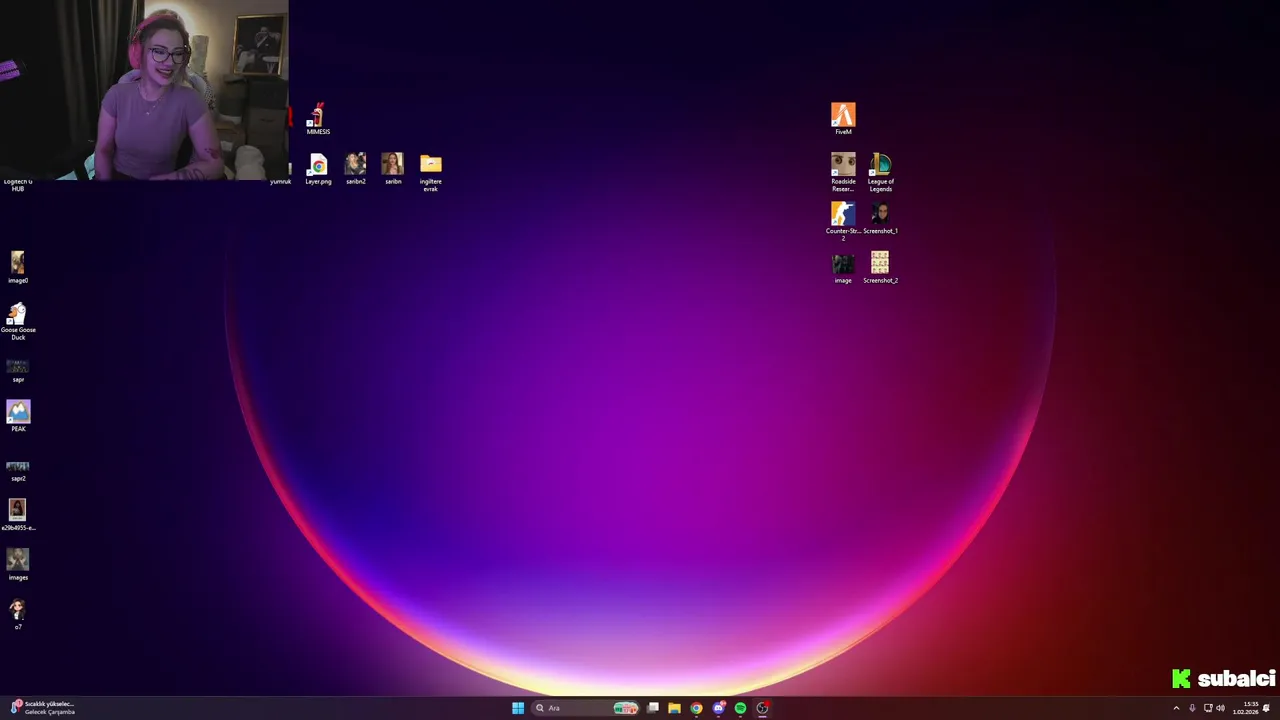Open File Explorer from taskbar
Screen dimensions: 1280x720
click(x=674, y=708)
